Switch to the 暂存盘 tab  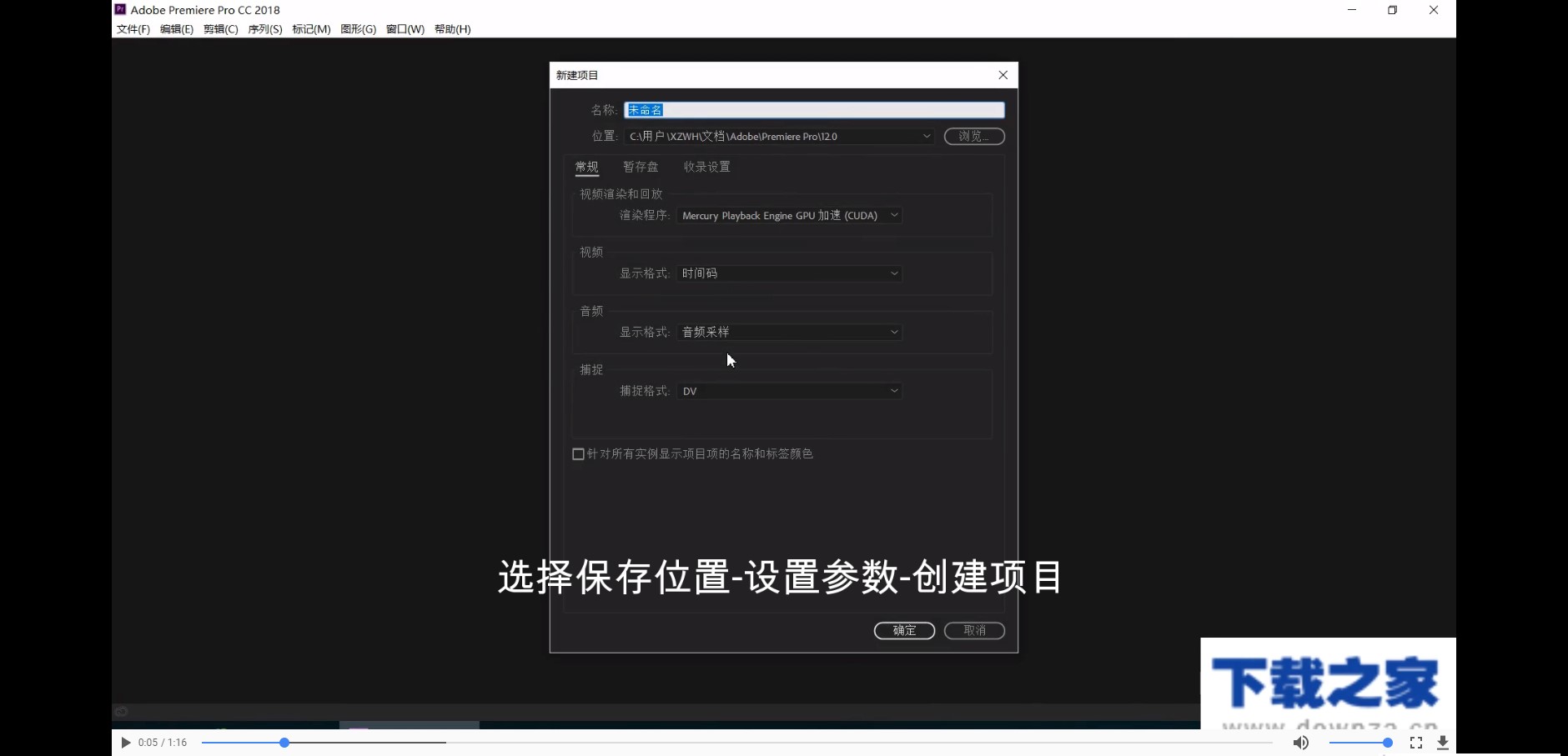[640, 167]
